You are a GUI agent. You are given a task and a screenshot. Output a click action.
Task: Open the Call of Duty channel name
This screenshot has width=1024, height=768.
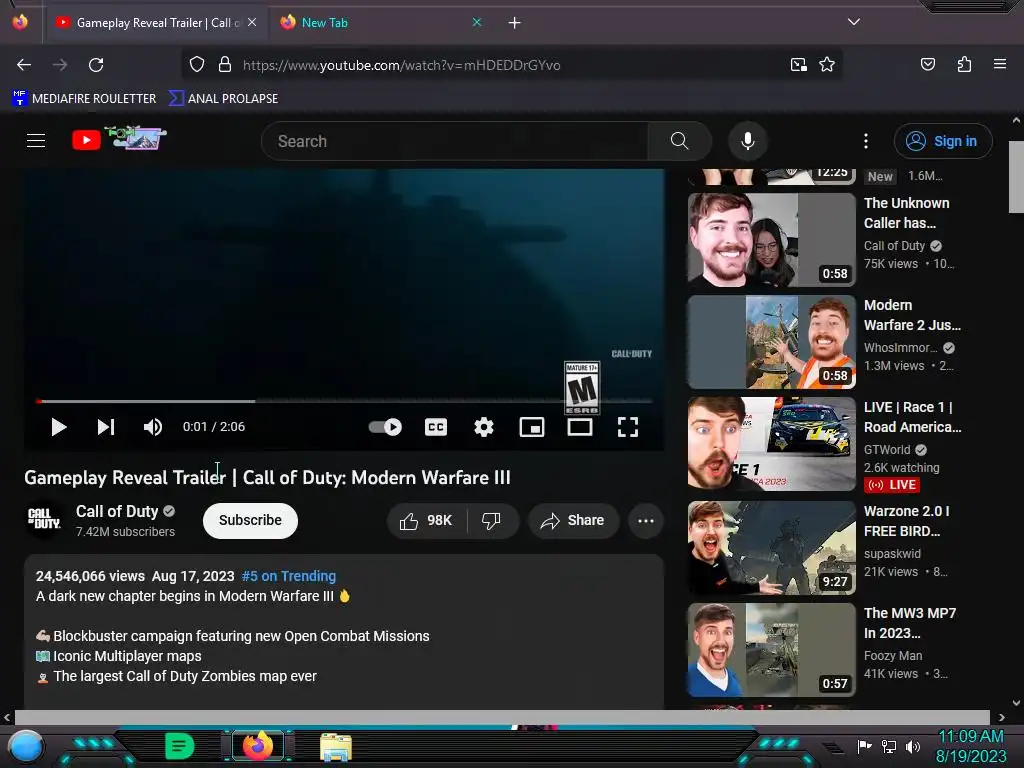click(x=117, y=511)
